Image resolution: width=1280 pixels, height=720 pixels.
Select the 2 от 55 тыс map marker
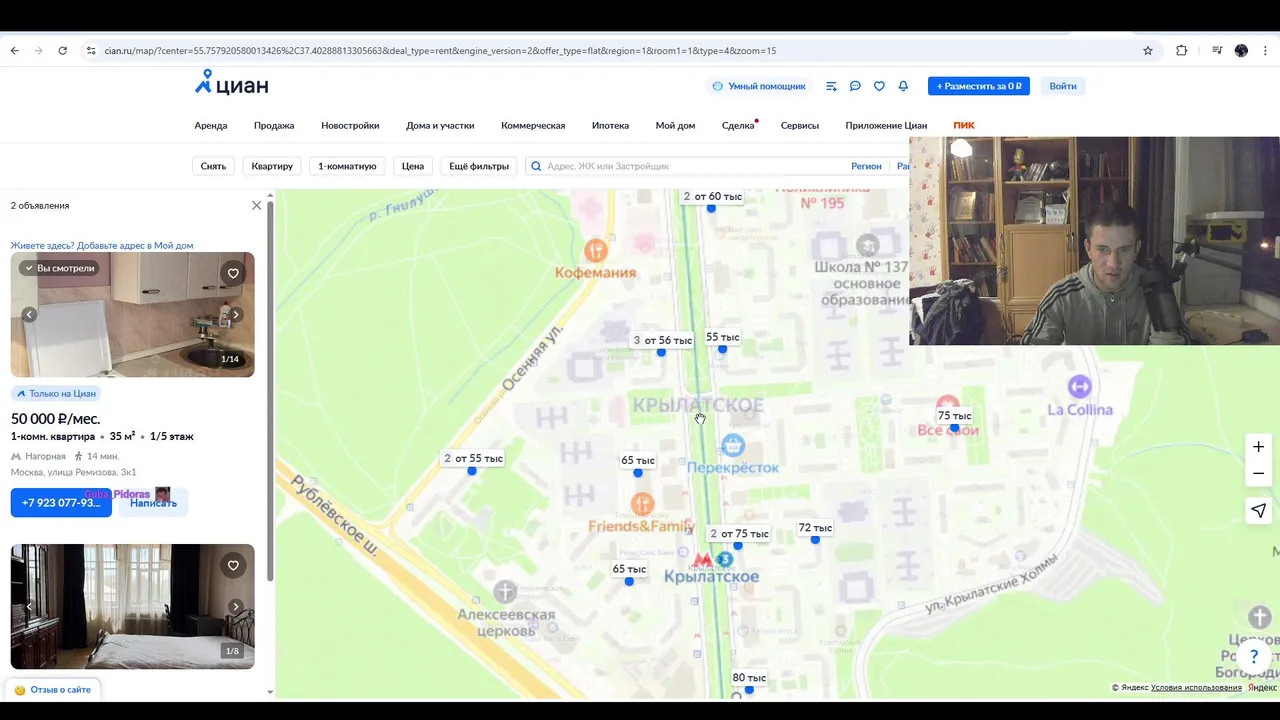(x=474, y=459)
